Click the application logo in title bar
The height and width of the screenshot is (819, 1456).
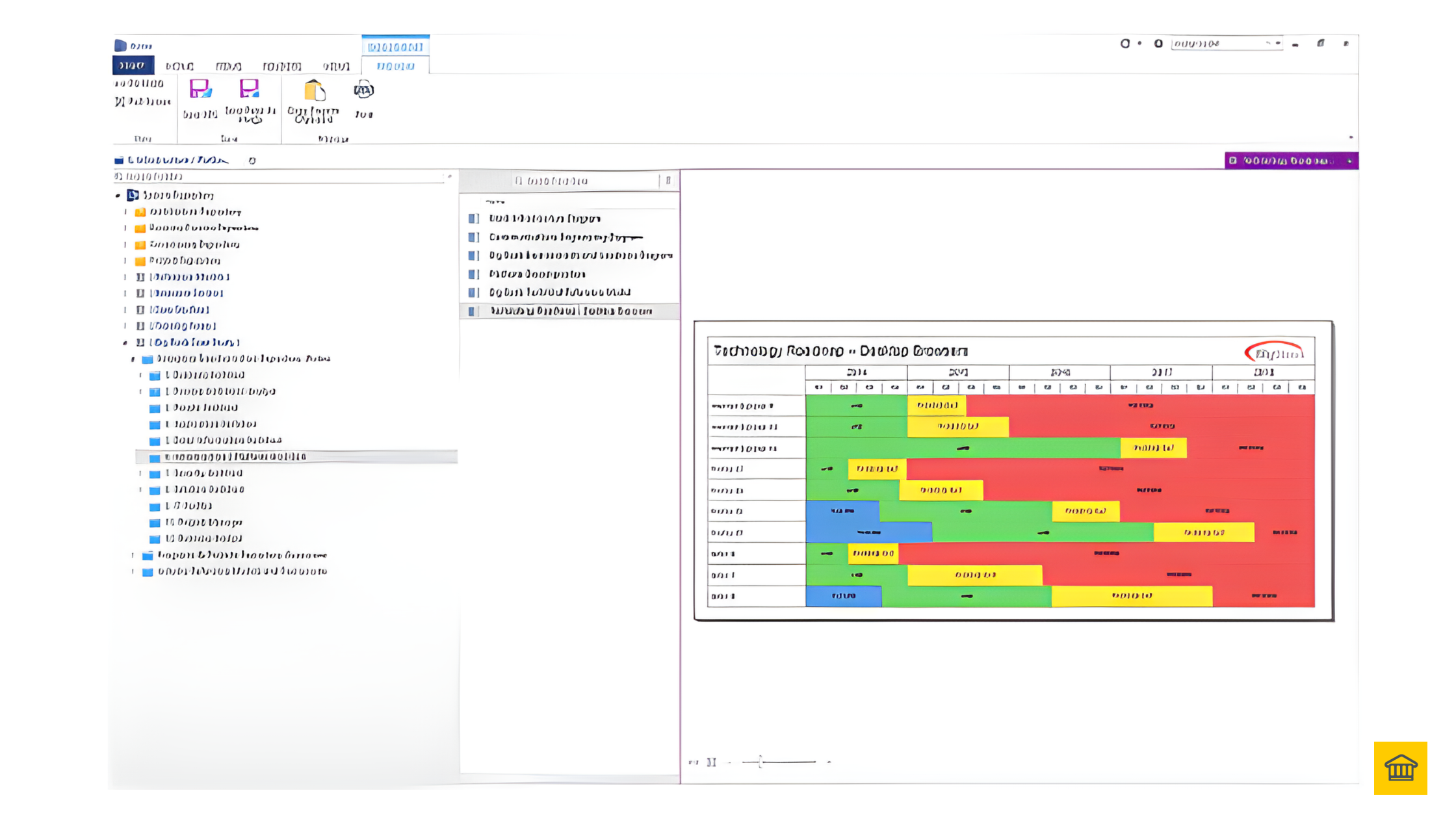[120, 45]
